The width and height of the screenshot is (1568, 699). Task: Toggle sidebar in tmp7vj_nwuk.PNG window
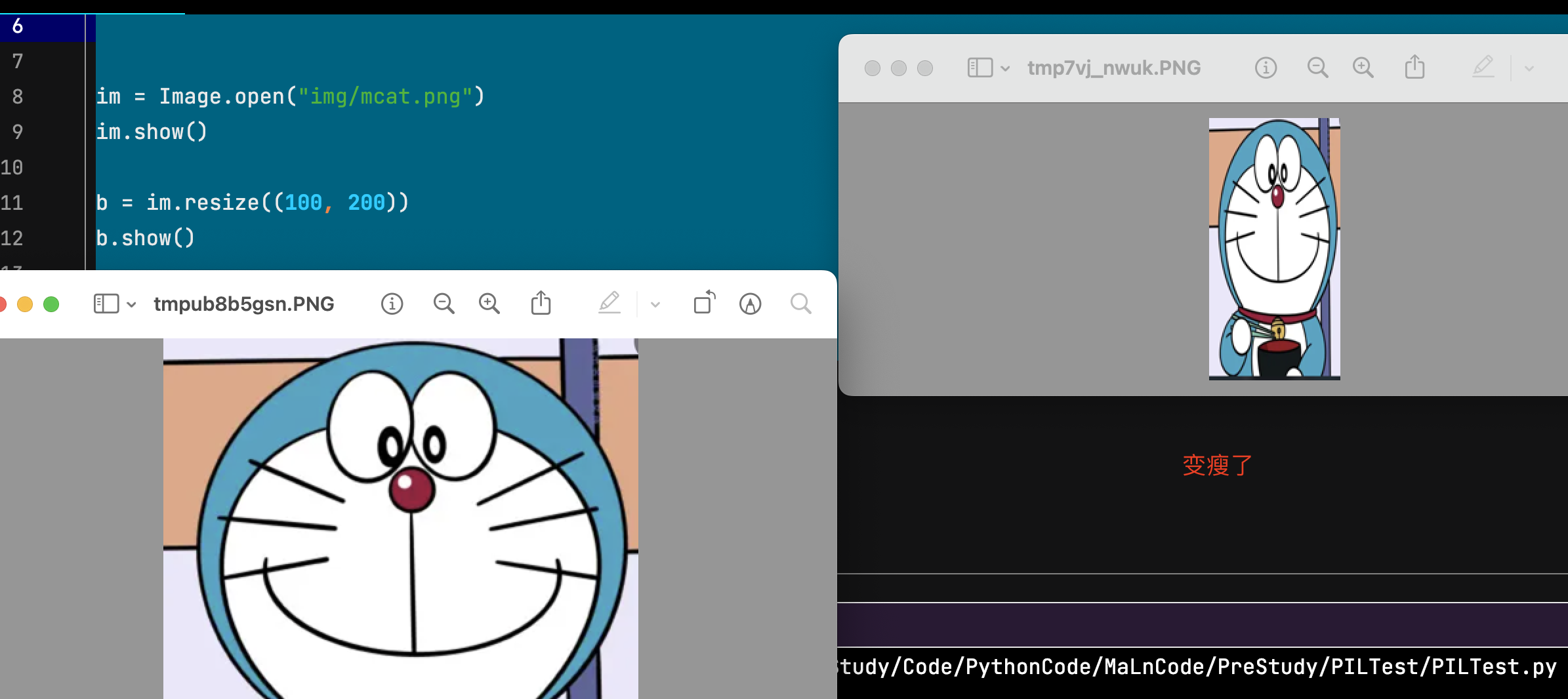point(980,68)
